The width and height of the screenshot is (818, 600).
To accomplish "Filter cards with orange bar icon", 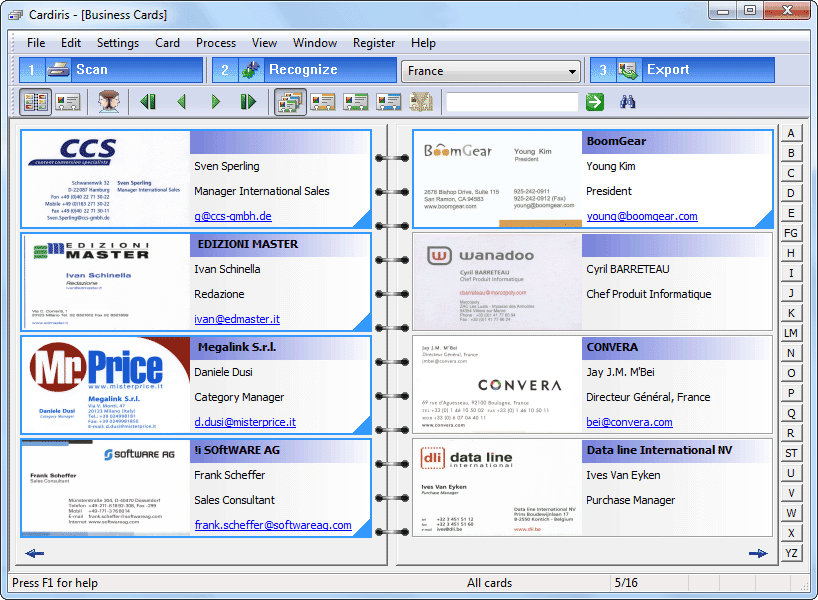I will click(323, 102).
